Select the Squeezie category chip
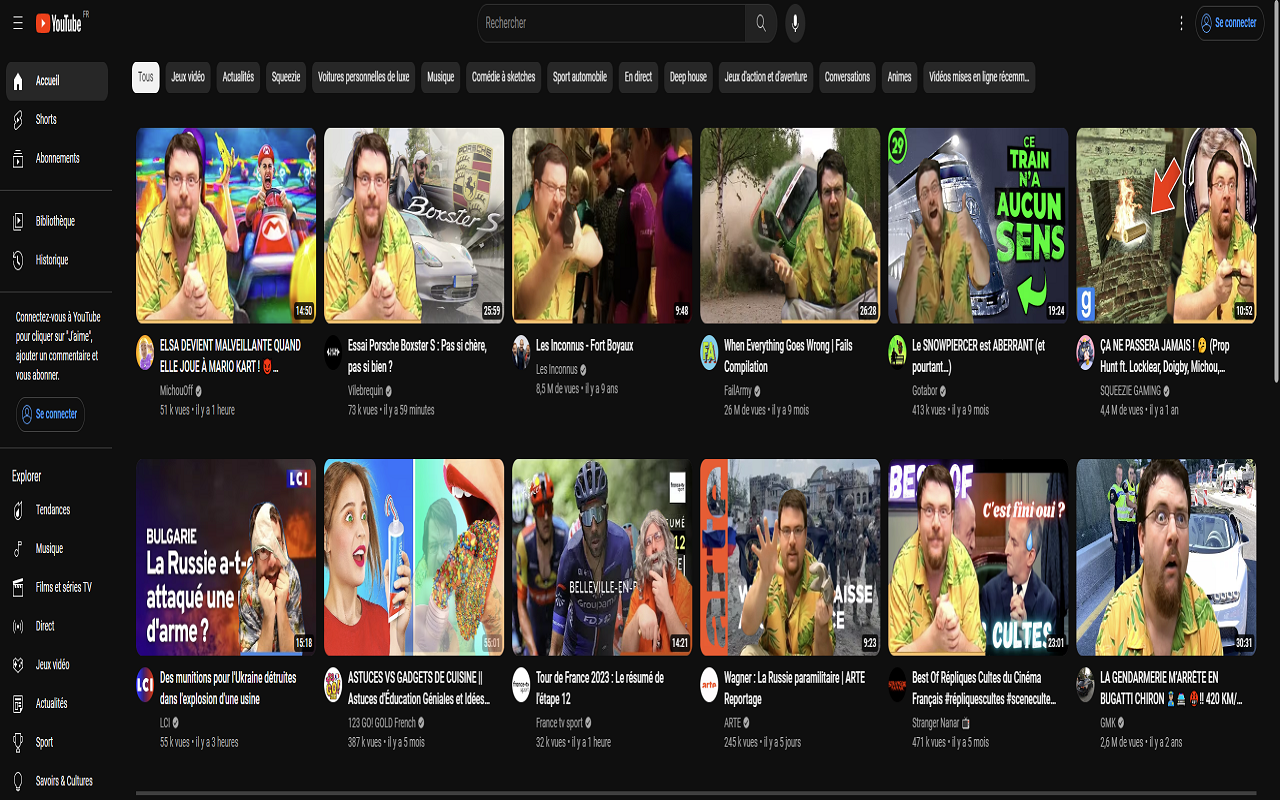The image size is (1280, 800). (x=285, y=77)
